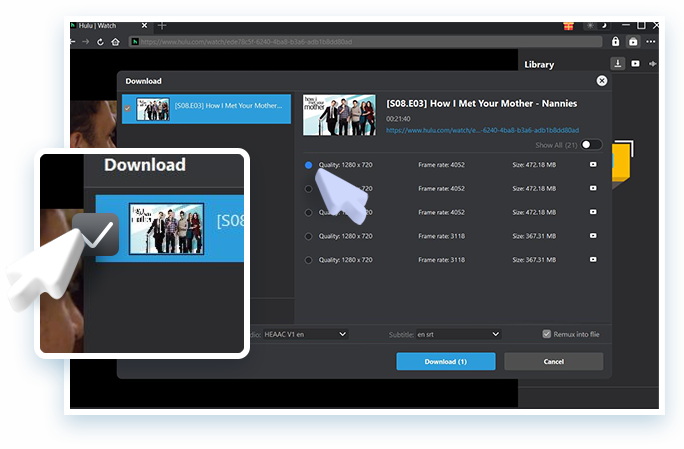Viewport: 684px width, 449px height.
Task: Click the selected blue quality radio button
Action: coord(308,165)
